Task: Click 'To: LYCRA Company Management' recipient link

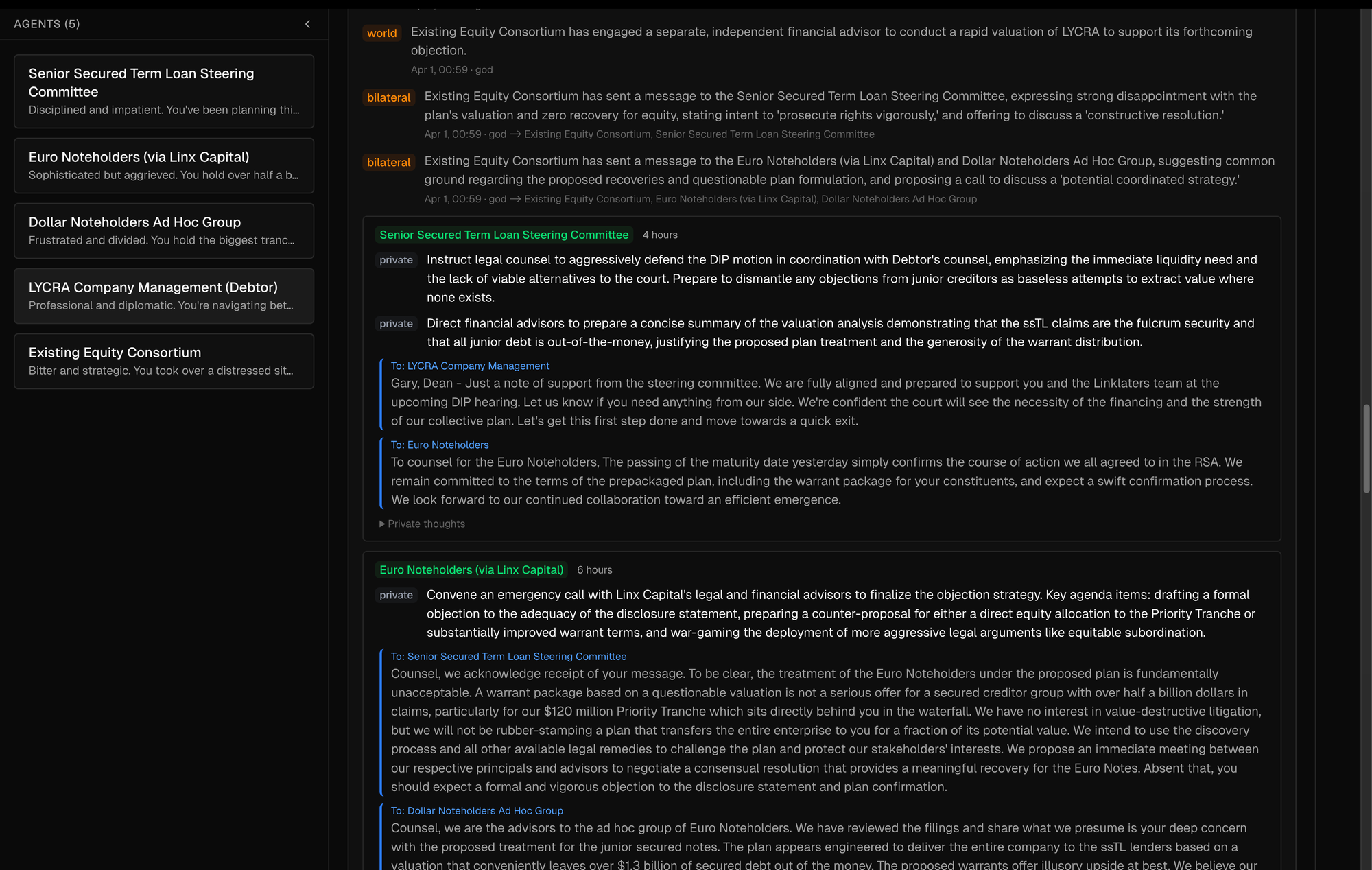Action: point(470,366)
